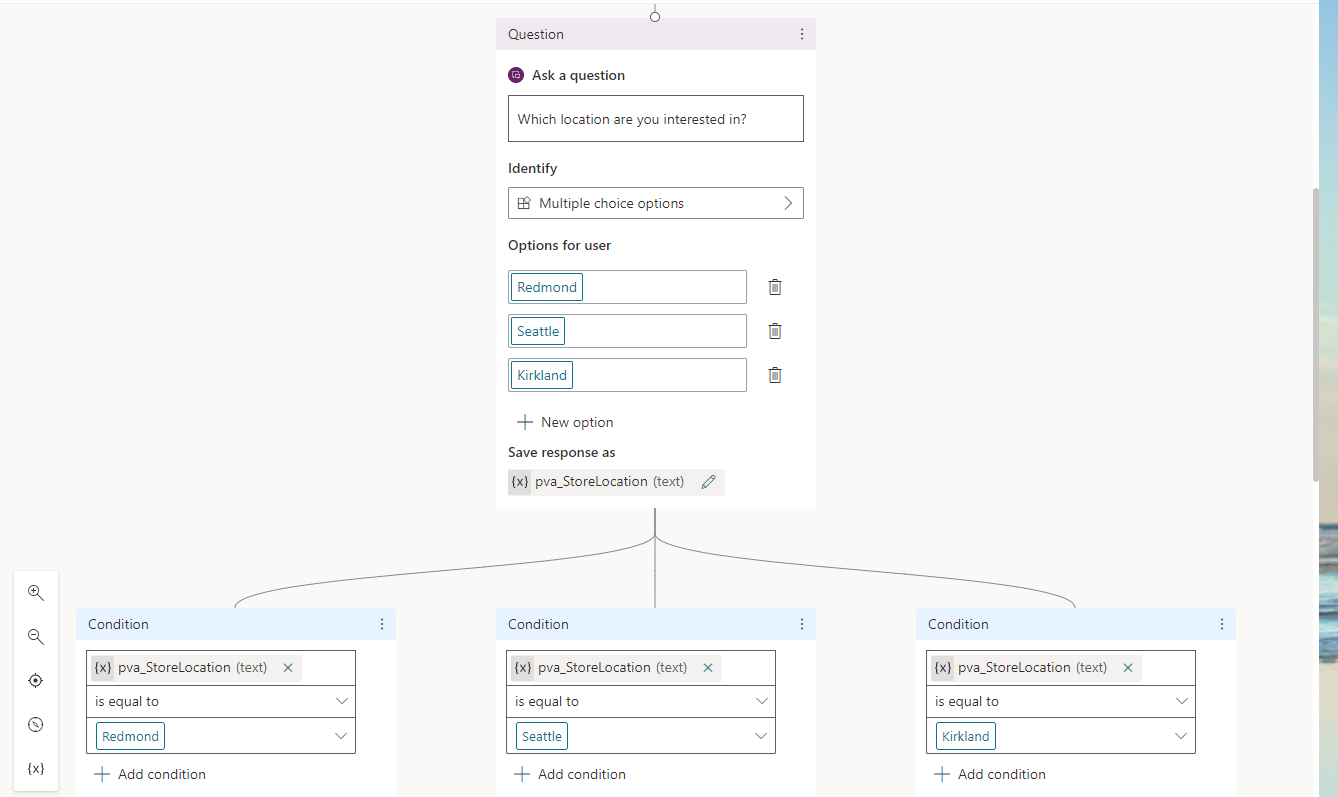Open the variables {x} panel icon
The image size is (1338, 797).
point(36,769)
